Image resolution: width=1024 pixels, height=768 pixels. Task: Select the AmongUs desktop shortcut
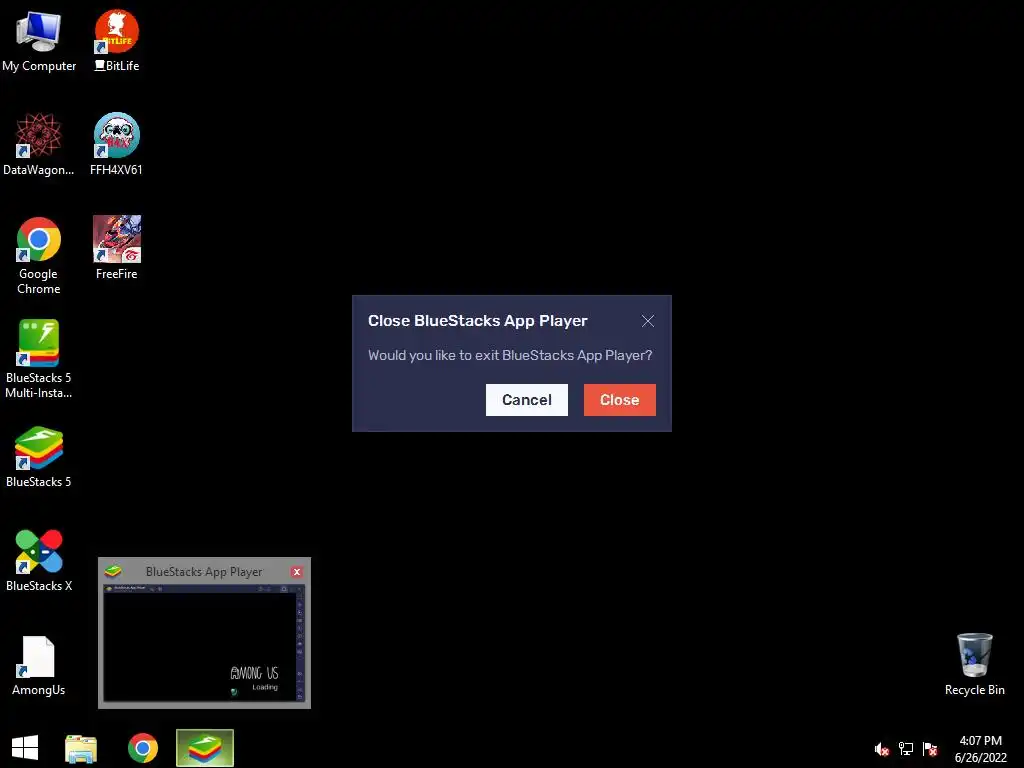click(39, 665)
